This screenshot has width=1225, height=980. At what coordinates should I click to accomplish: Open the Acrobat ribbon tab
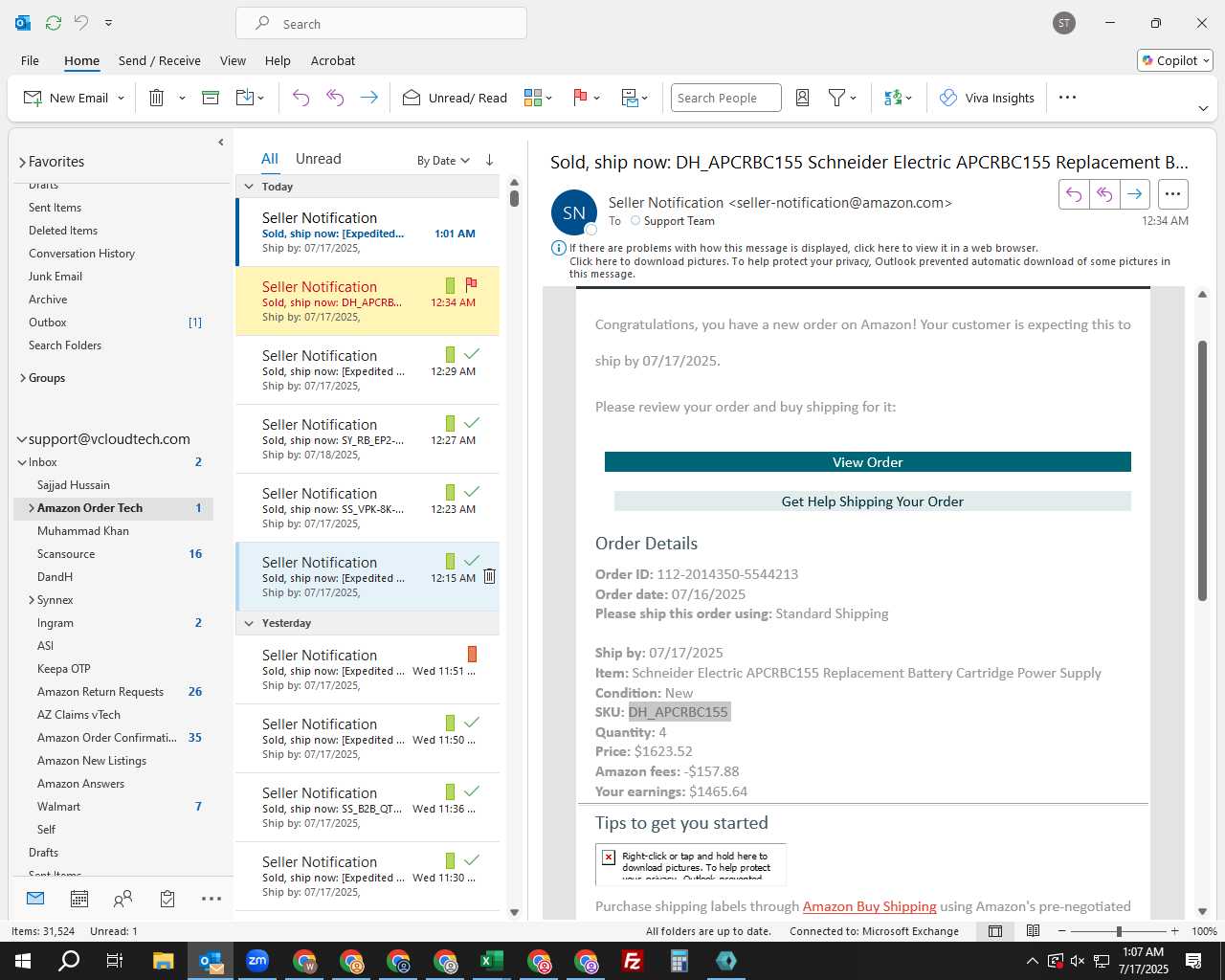[333, 60]
